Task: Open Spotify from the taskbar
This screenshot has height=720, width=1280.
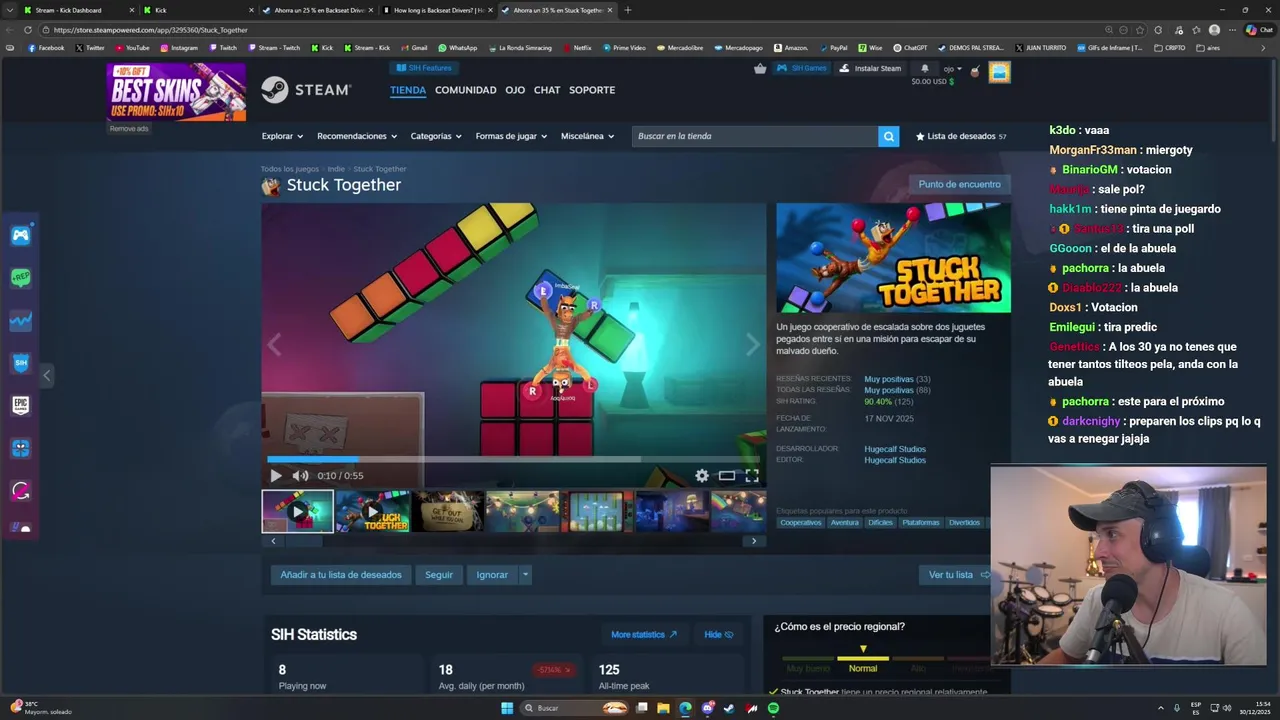Action: pos(773,708)
